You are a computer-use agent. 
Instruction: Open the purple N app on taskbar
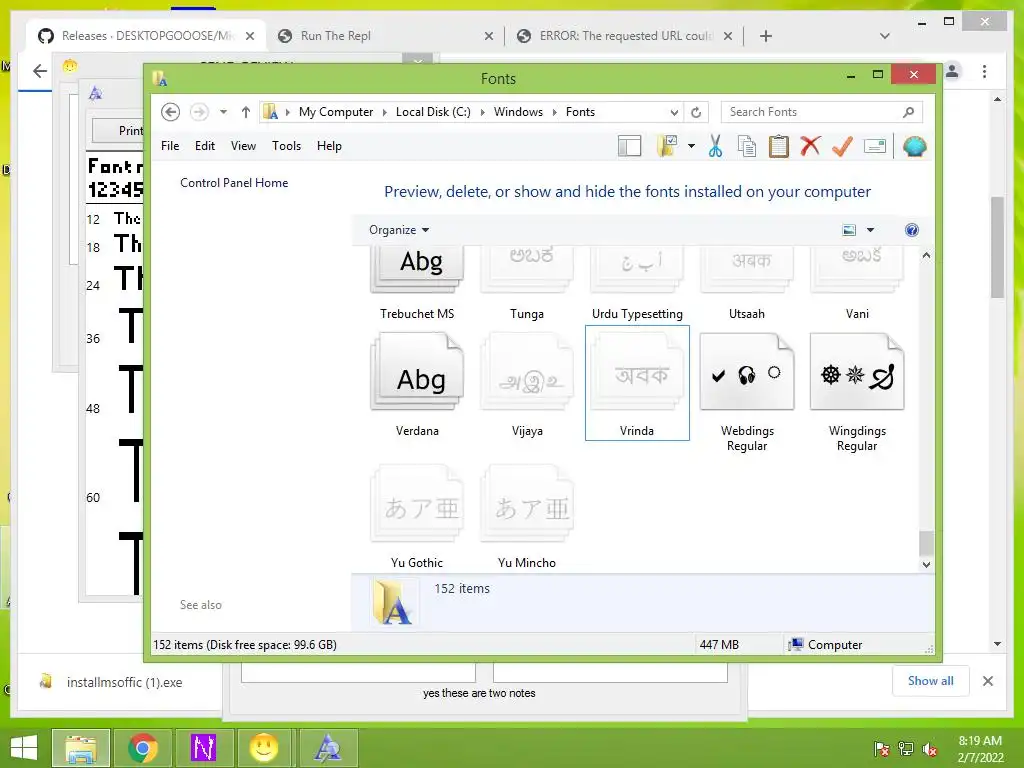point(203,748)
